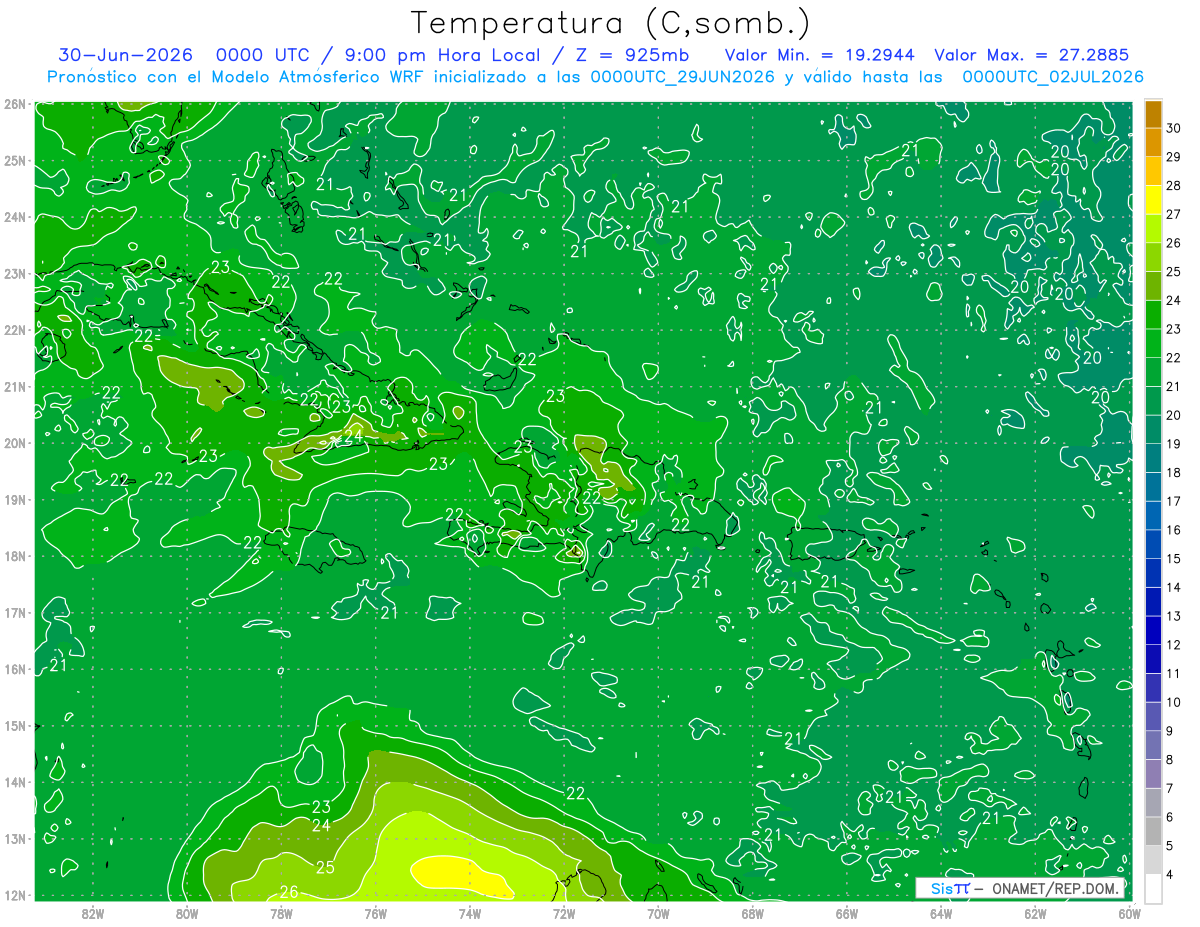Screen dimensions: 1200x927
Task: Click the '15N' latitude axis label
Action: pos(14,725)
